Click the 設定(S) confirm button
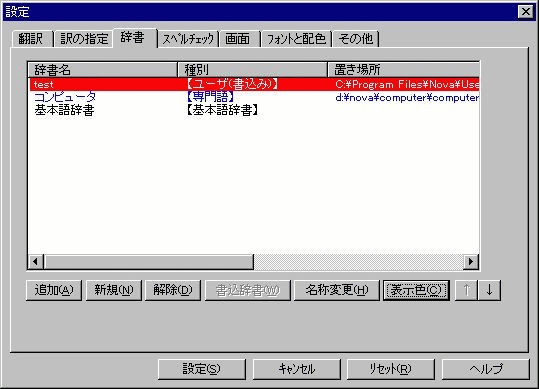 pos(202,369)
